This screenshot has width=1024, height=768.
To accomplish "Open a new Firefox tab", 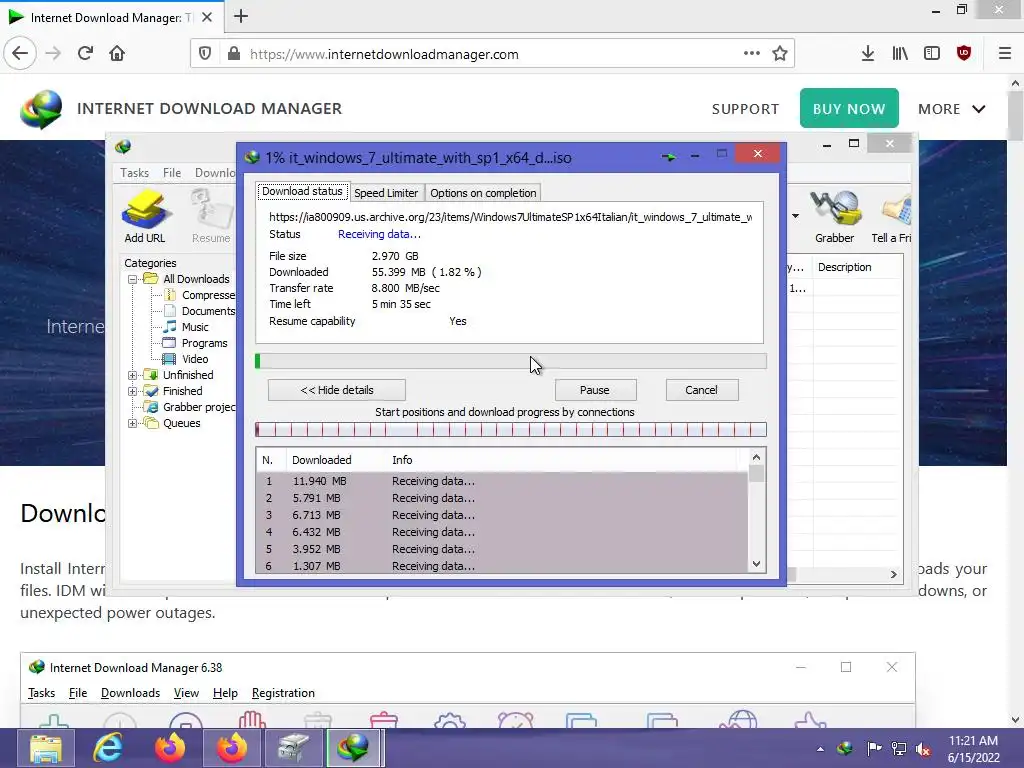I will [241, 16].
